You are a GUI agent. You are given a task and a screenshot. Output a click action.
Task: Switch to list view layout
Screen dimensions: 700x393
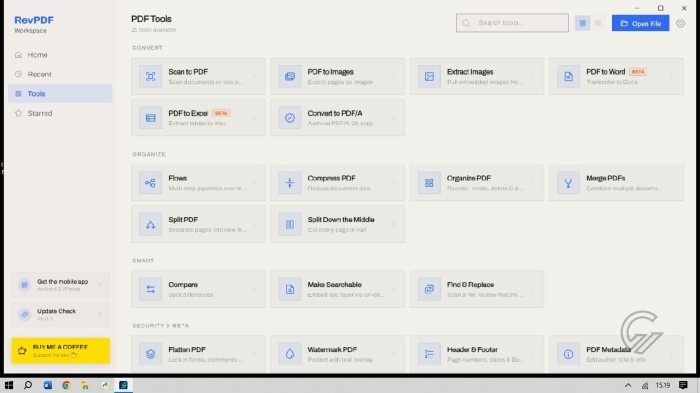[x=598, y=23]
